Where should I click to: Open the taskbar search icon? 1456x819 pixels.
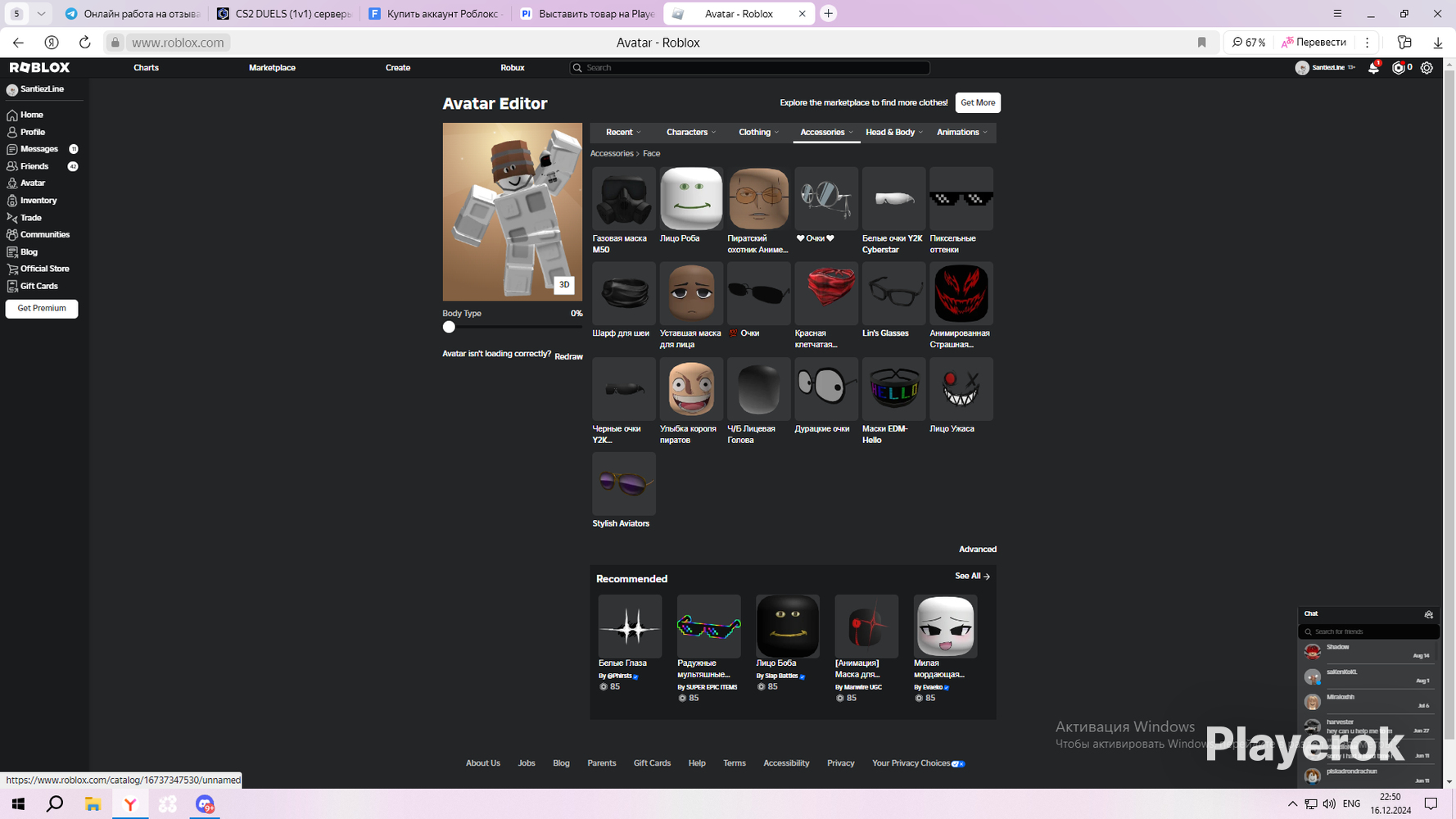pos(55,804)
